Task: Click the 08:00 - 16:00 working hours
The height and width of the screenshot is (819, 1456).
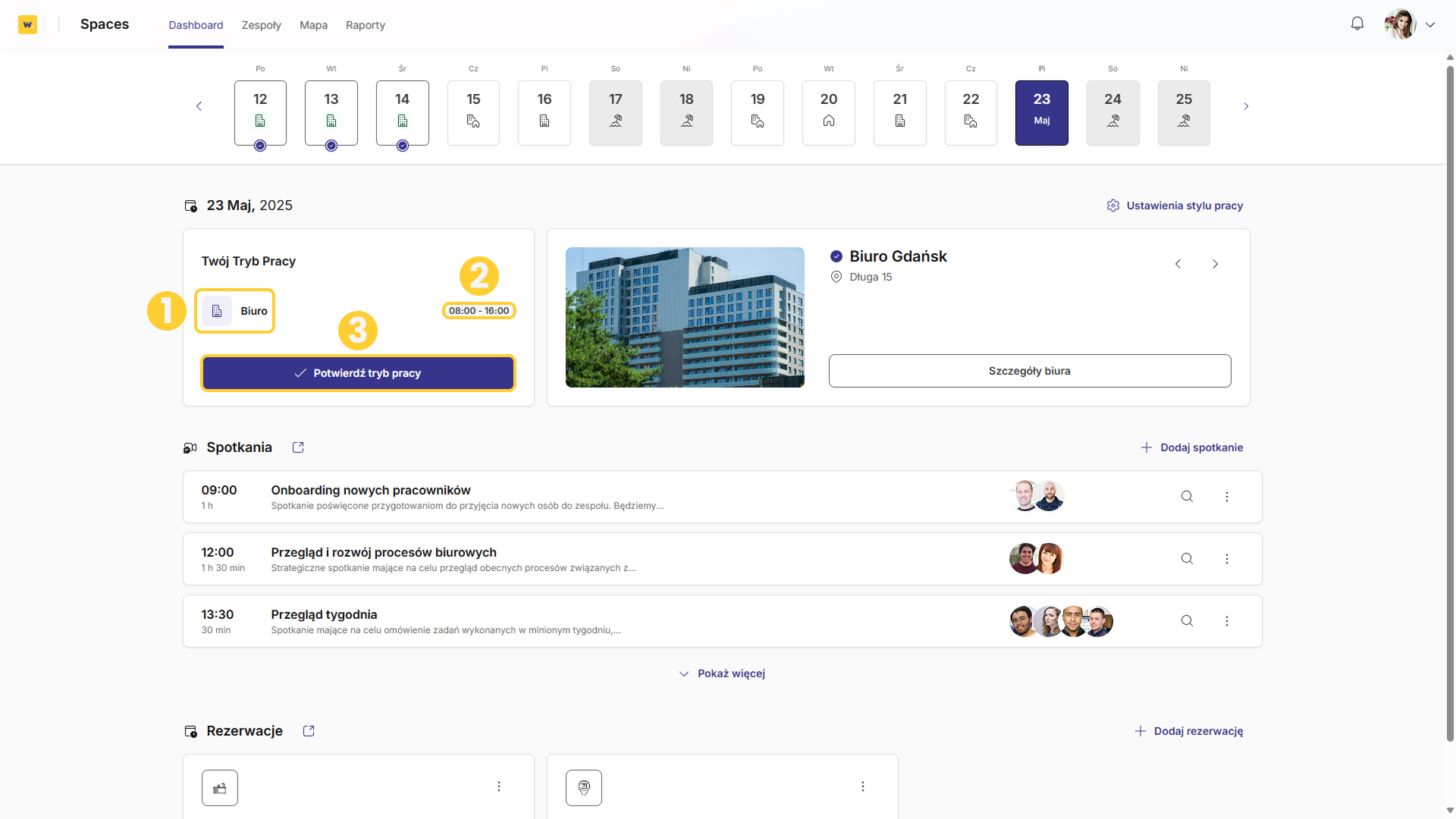Action: 479,311
